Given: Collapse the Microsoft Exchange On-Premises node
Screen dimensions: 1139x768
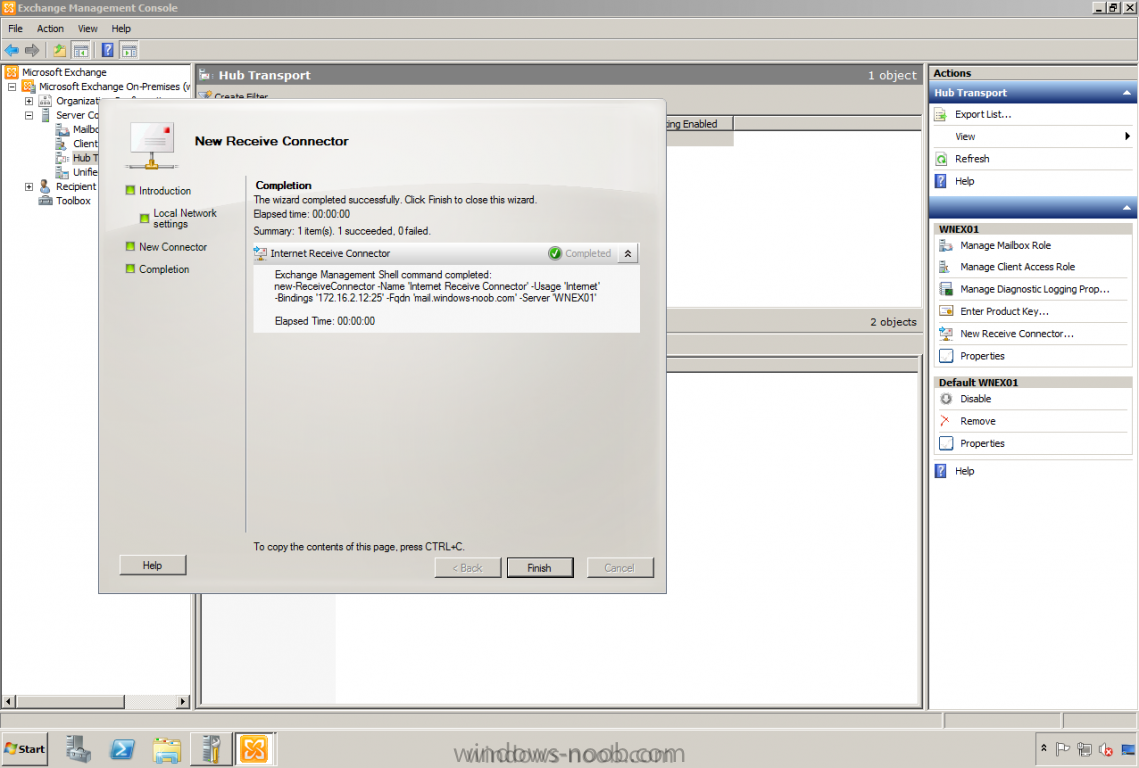Looking at the screenshot, I should 12,86.
